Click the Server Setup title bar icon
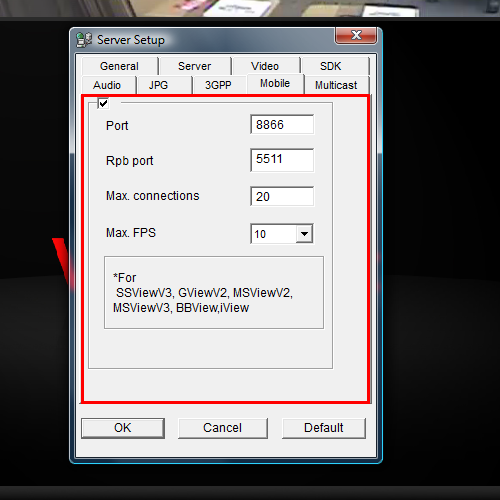The image size is (500, 500). [x=84, y=40]
